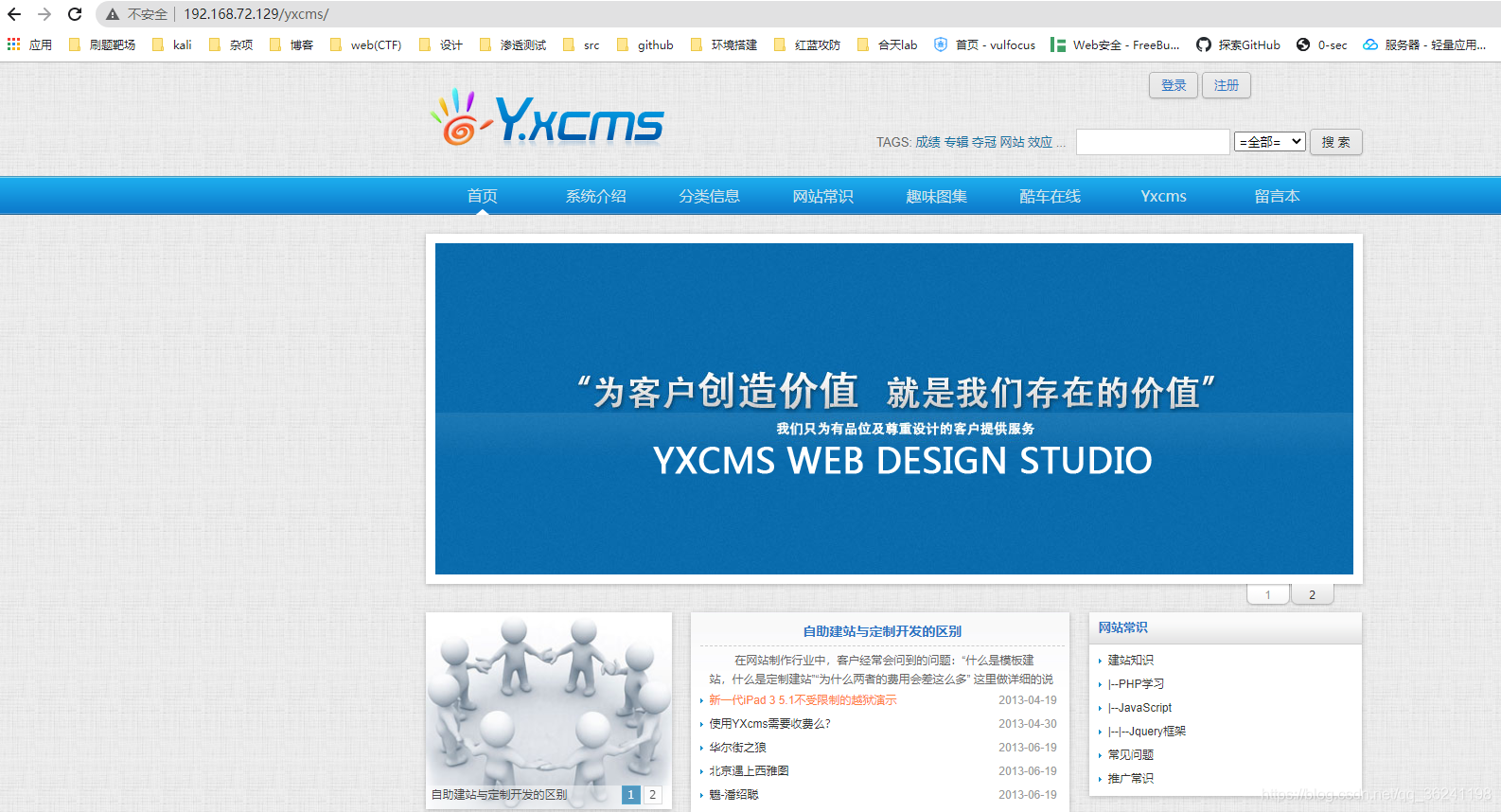Open the 服务器 - 轻量应用 bookmark
1501x812 pixels.
tap(1424, 44)
